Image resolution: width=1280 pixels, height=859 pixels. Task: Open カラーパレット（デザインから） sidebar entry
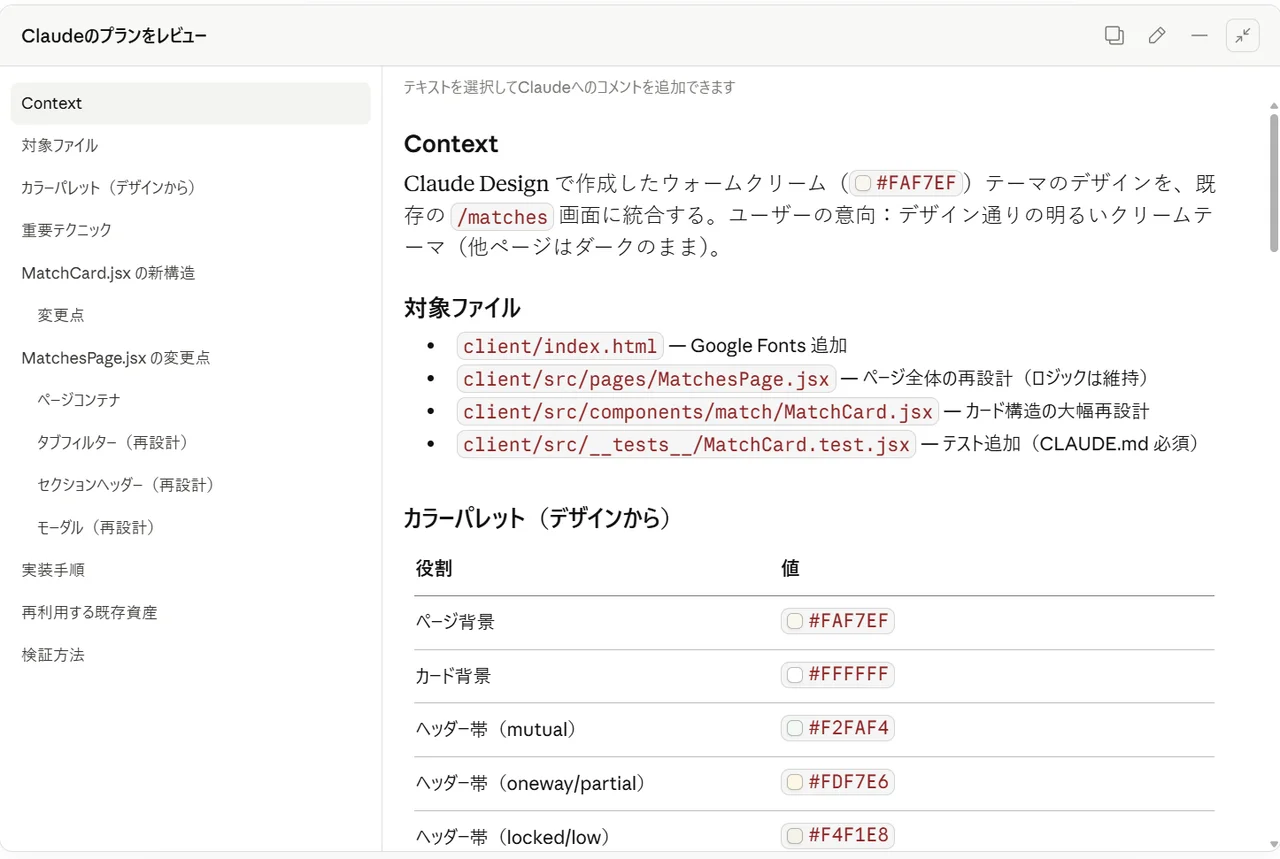click(x=108, y=187)
